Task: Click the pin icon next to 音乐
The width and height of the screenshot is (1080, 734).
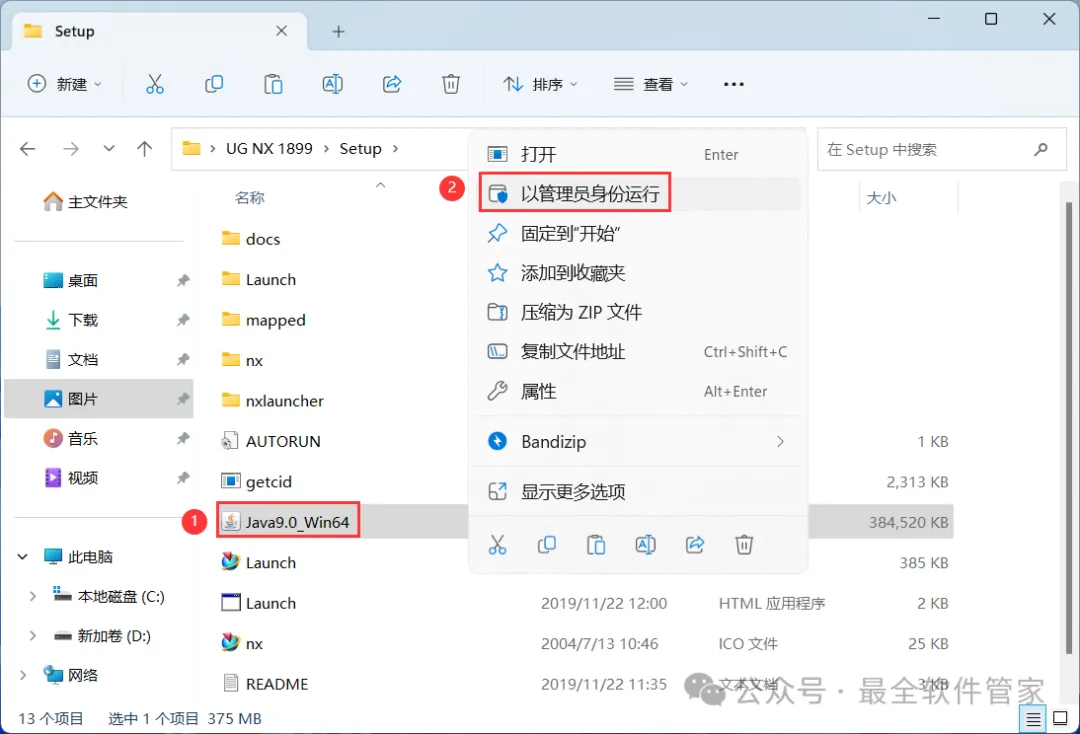Action: click(x=183, y=438)
